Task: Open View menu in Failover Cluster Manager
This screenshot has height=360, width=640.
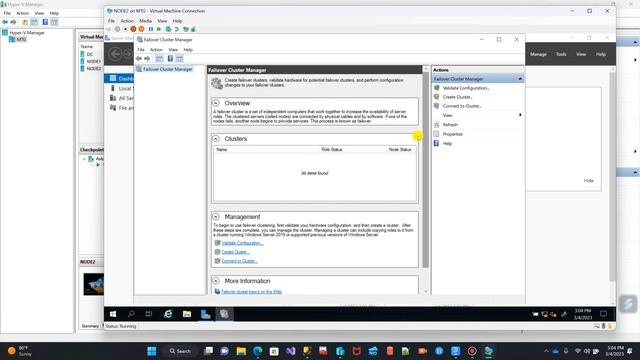Action: coord(173,50)
